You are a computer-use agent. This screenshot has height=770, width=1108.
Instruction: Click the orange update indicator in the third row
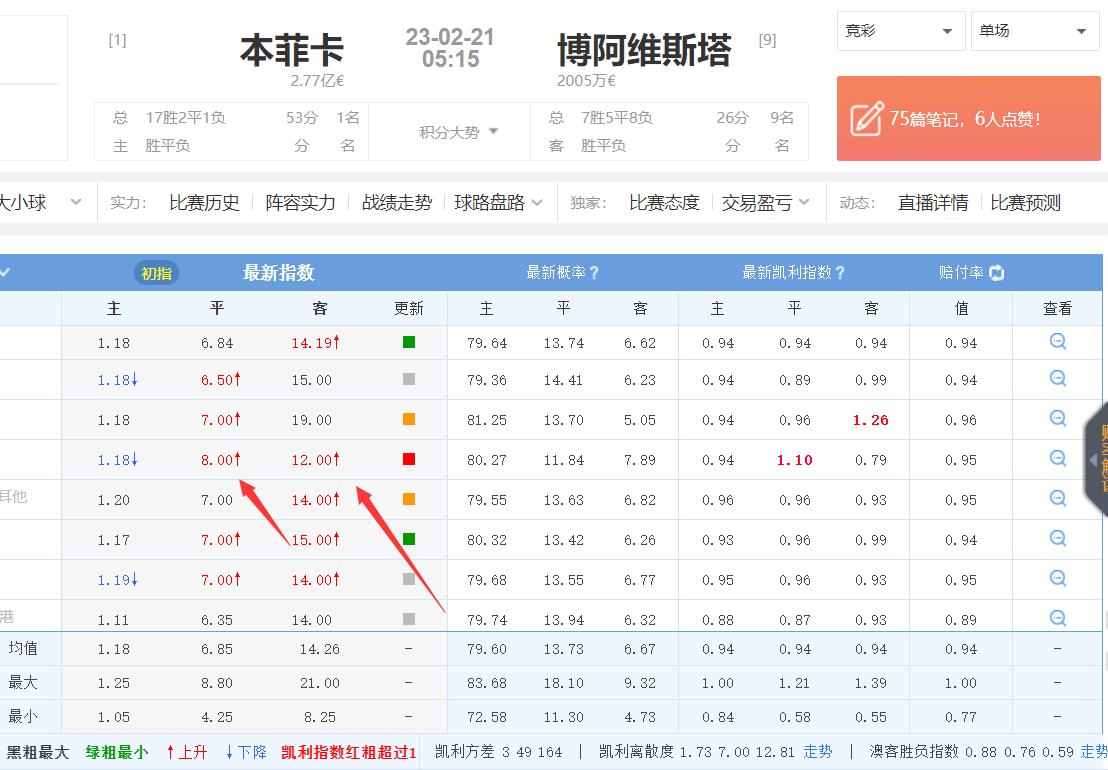pyautogui.click(x=409, y=419)
